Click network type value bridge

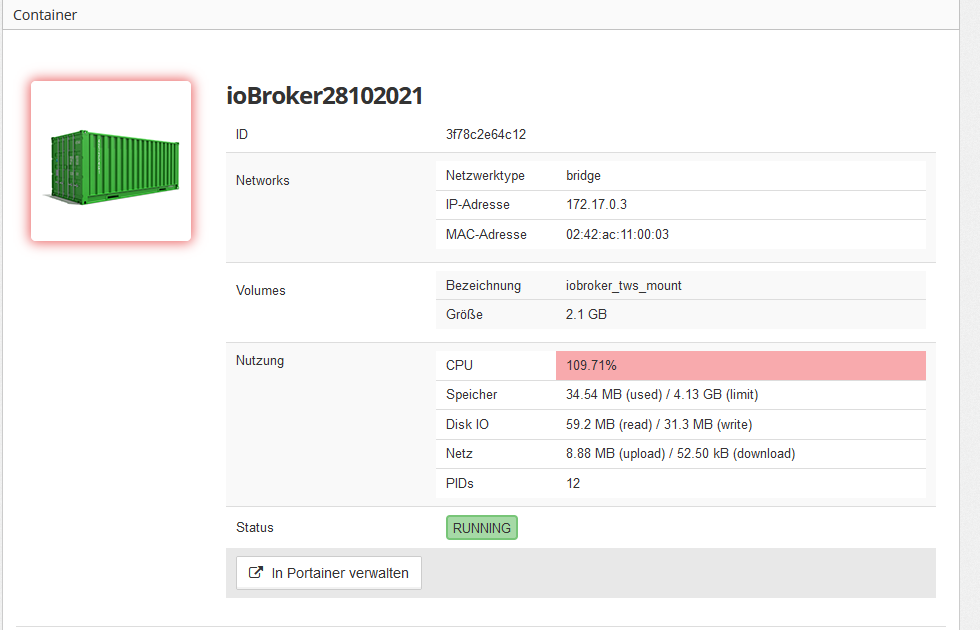click(x=583, y=176)
